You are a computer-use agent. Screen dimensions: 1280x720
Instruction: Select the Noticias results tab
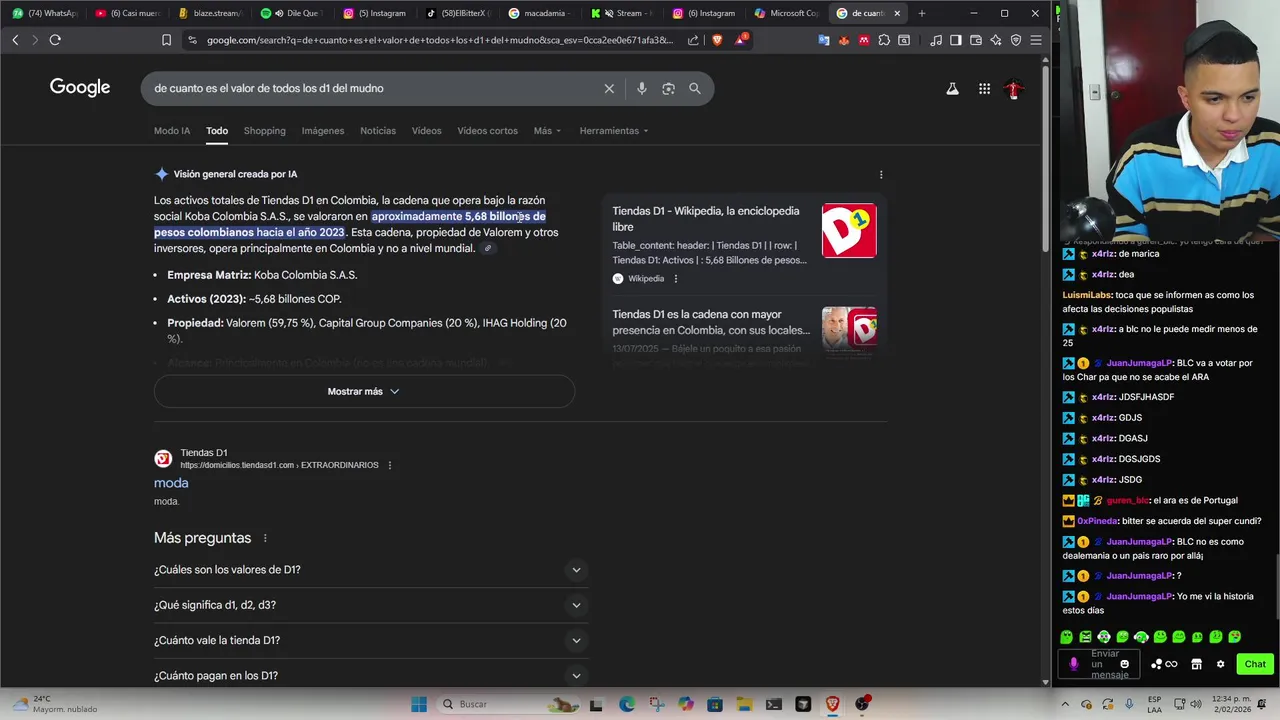(x=378, y=131)
